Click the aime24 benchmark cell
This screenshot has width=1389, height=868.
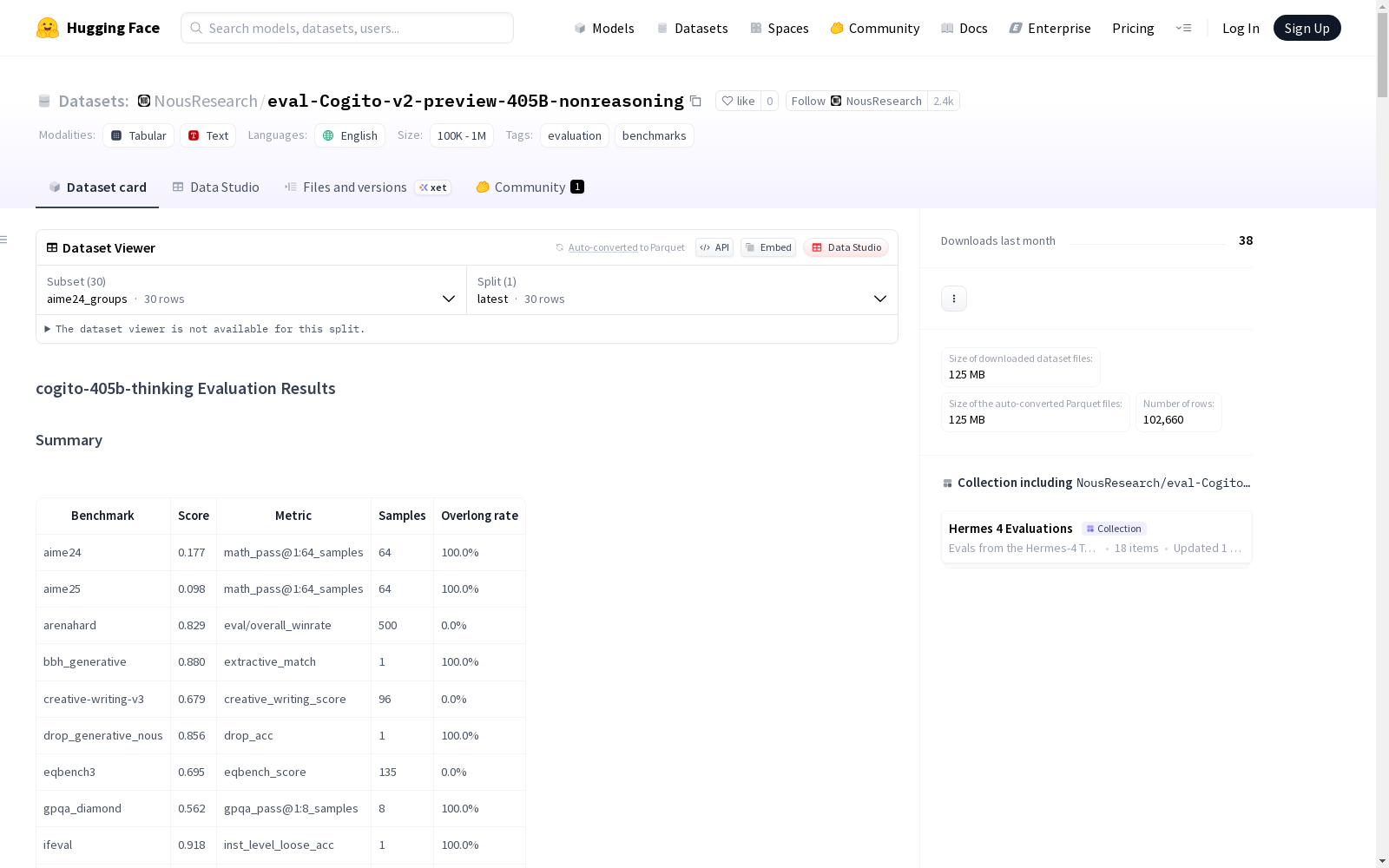pyautogui.click(x=103, y=552)
